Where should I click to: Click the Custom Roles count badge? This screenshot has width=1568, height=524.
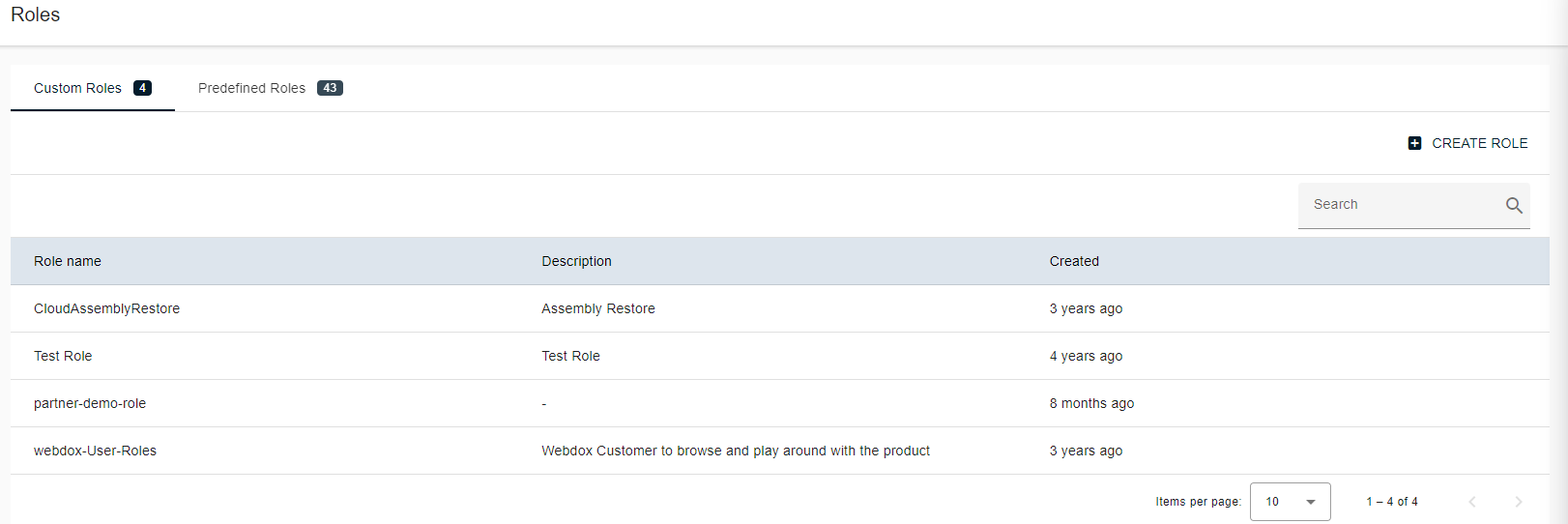(x=142, y=88)
